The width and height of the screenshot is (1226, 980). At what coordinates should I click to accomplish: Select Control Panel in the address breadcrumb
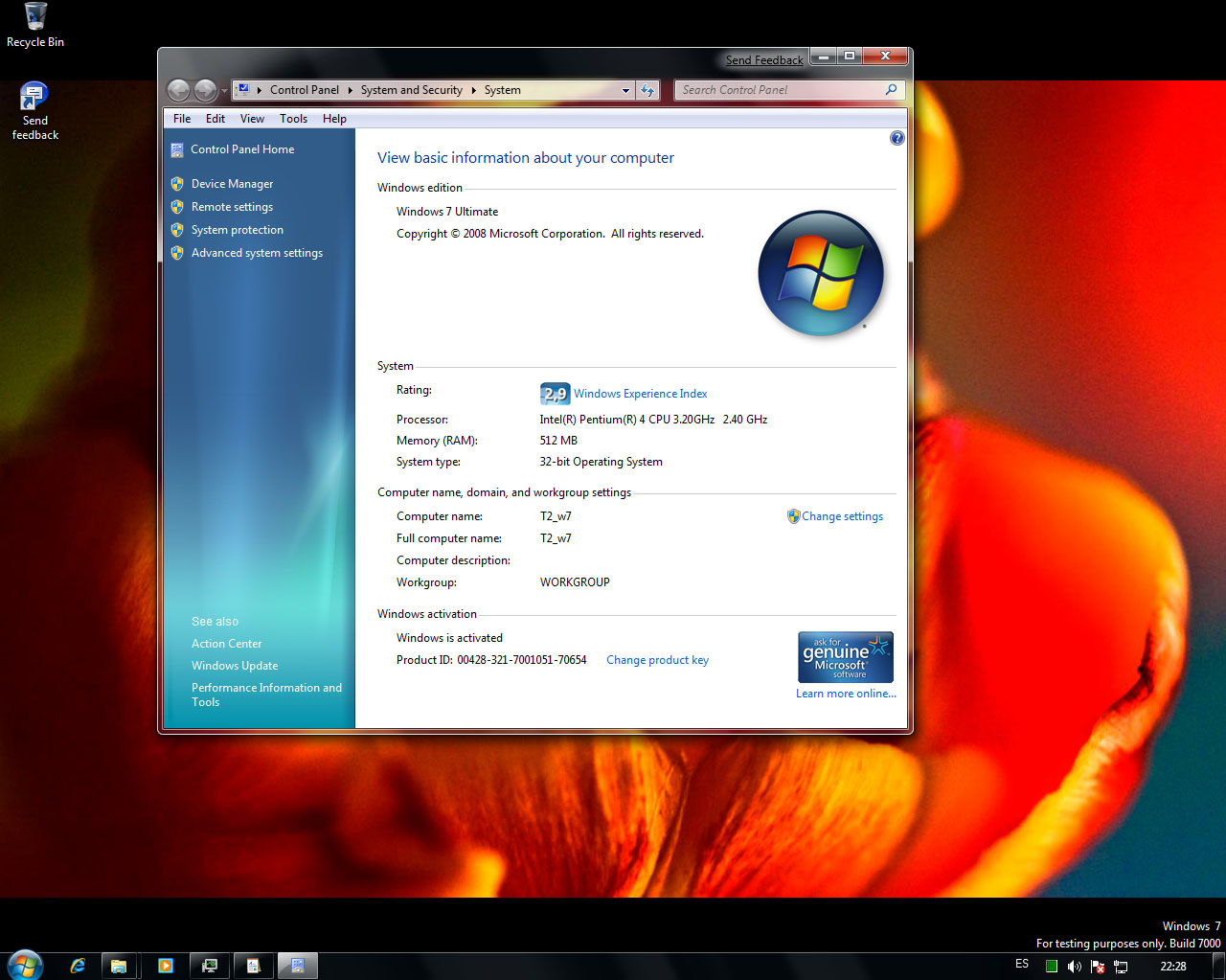(x=305, y=90)
